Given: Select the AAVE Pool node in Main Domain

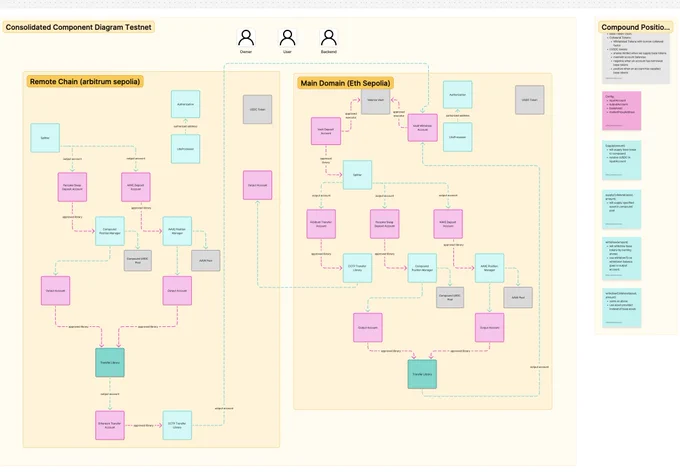Looking at the screenshot, I should point(518,298).
